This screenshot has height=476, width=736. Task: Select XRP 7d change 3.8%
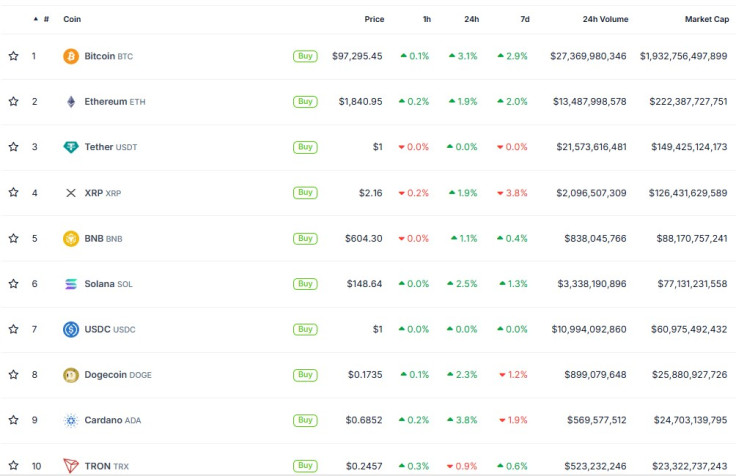[512, 193]
